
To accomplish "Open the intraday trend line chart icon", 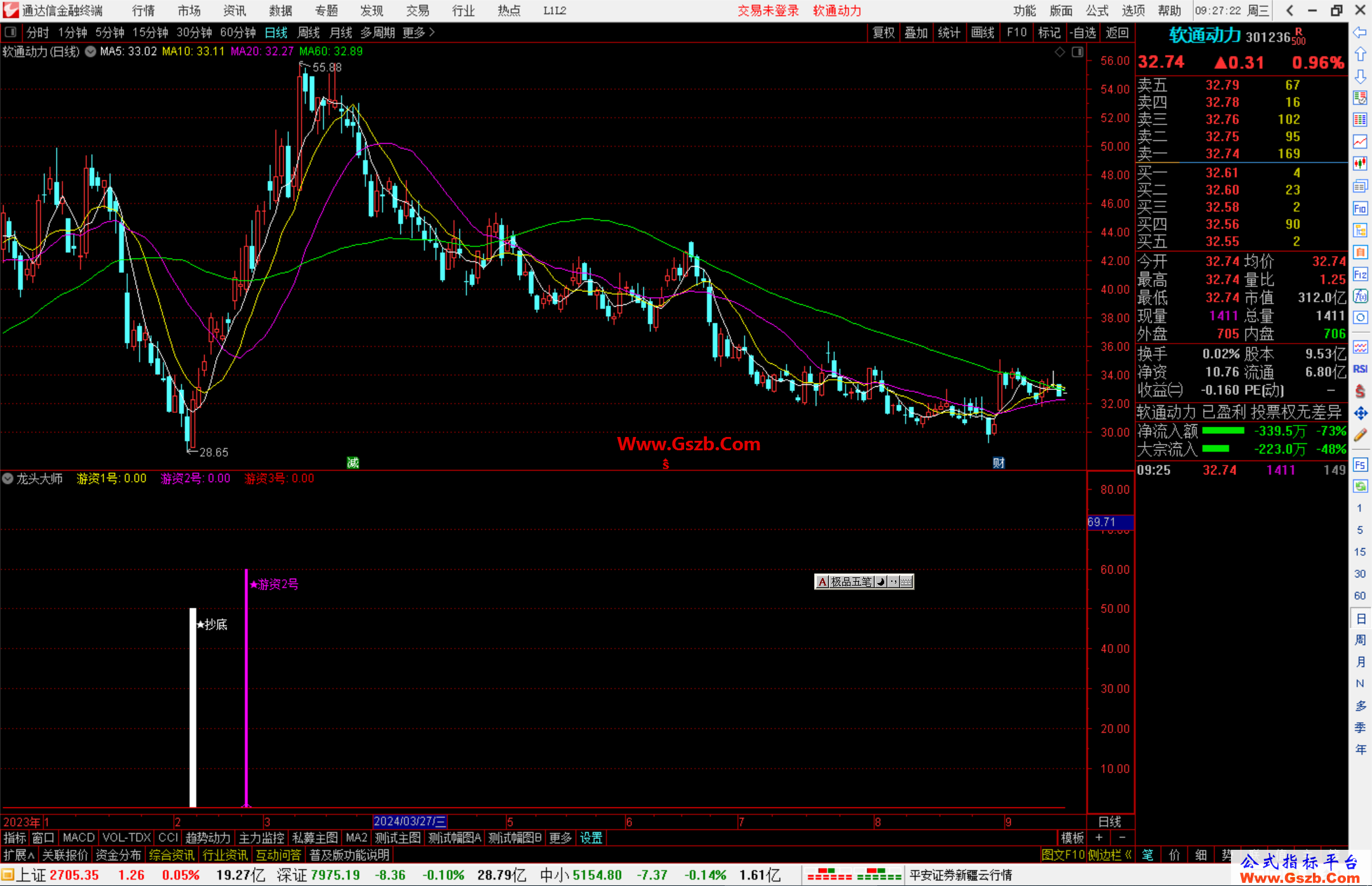I will [1360, 142].
